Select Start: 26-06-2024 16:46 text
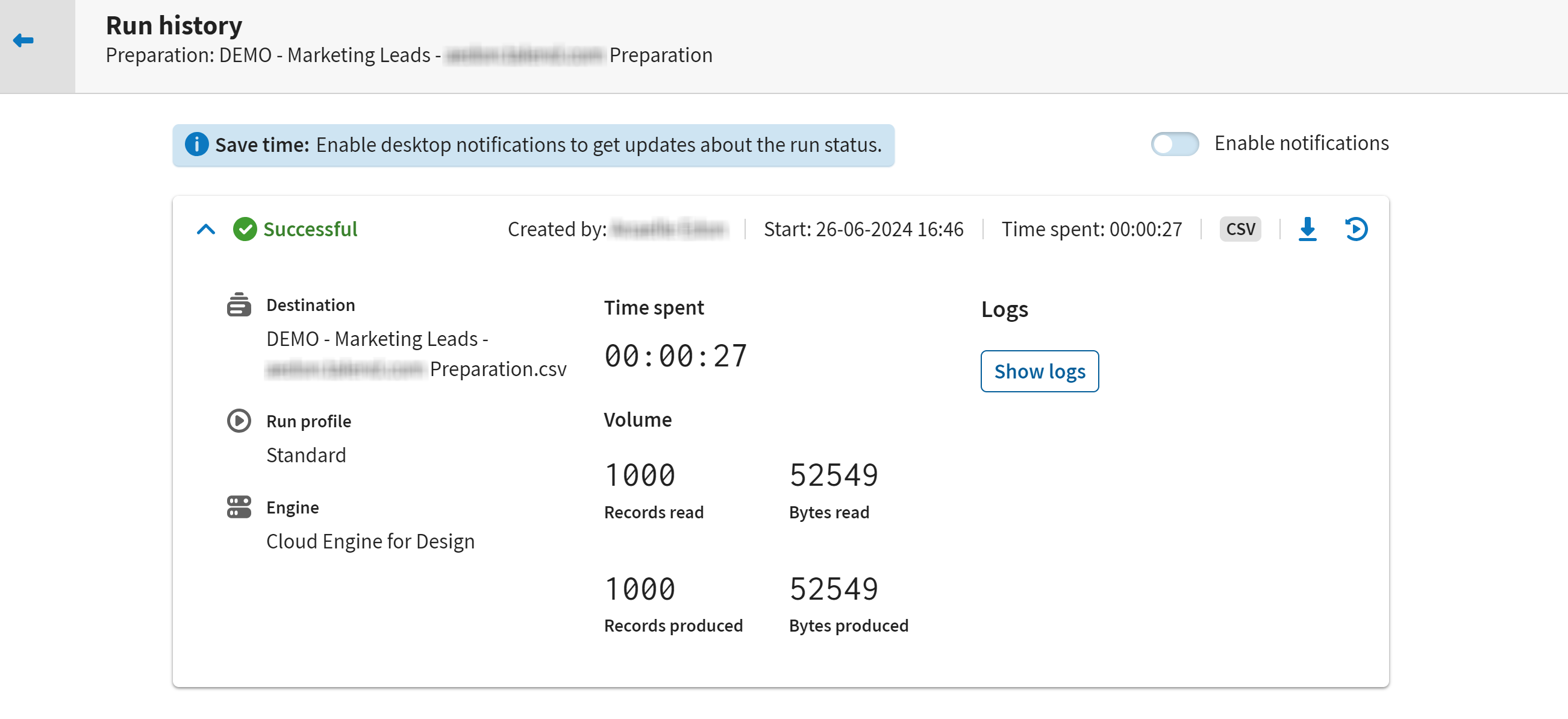The width and height of the screenshot is (1568, 719). pos(863,230)
